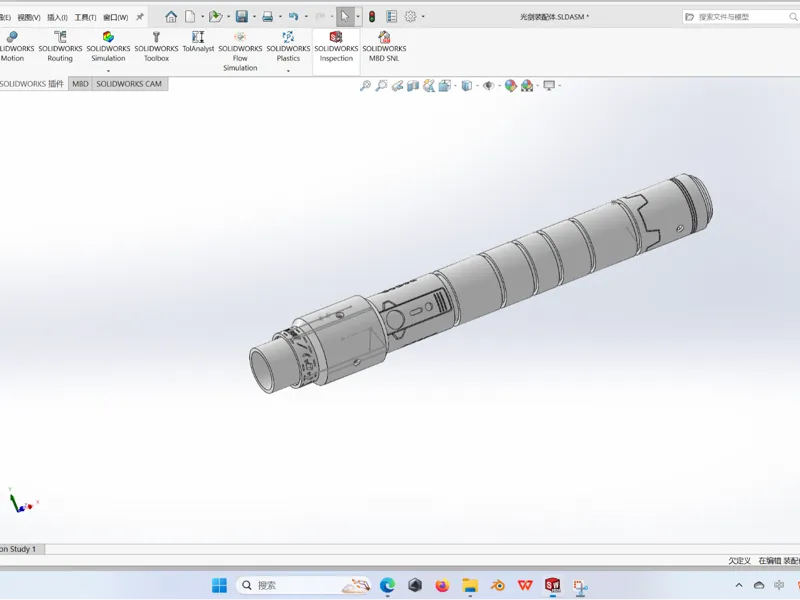
Task: Click the Home icon in the top toolbar
Action: [x=171, y=17]
